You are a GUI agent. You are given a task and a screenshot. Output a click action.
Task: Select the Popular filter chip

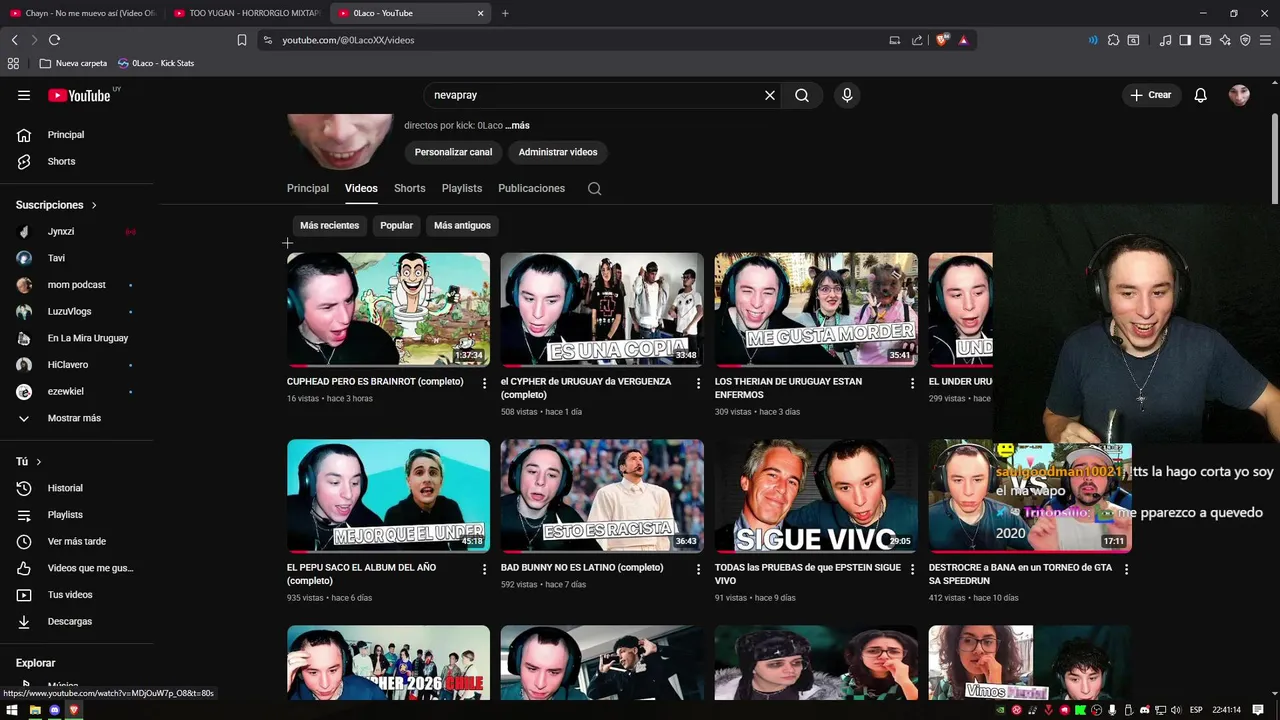tap(396, 225)
